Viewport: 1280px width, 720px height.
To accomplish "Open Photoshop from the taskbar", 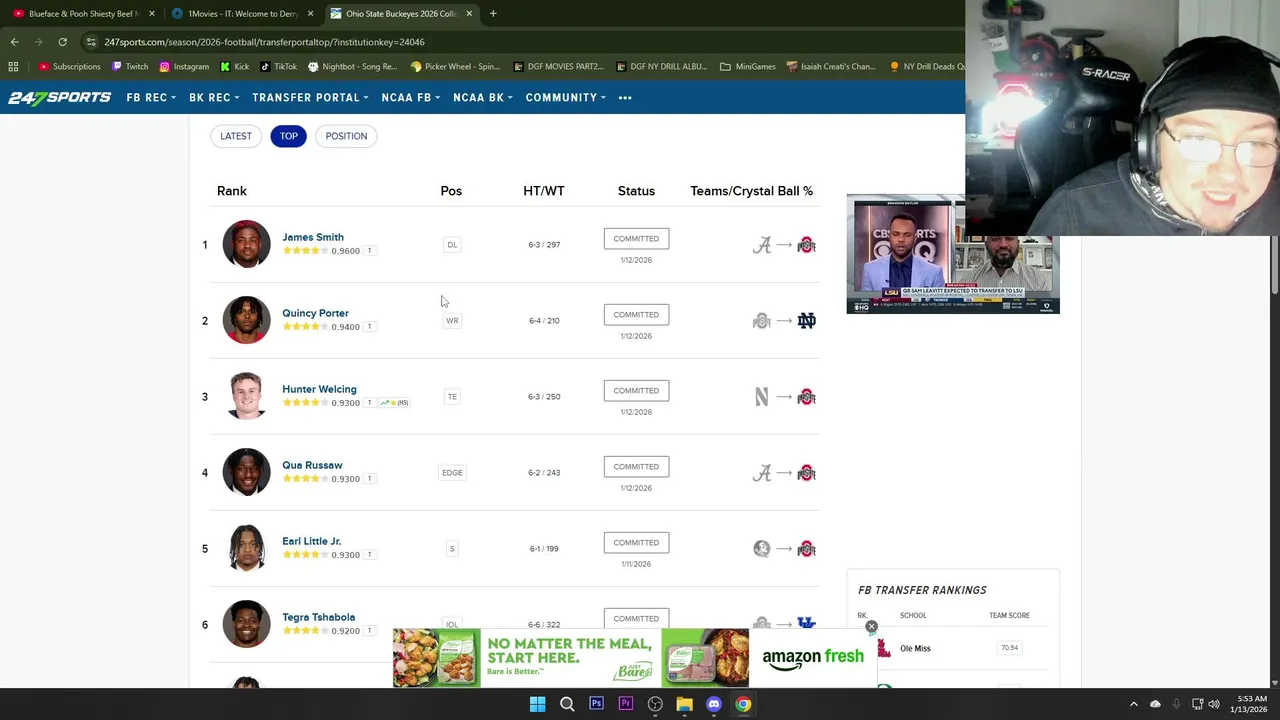I will click(596, 704).
